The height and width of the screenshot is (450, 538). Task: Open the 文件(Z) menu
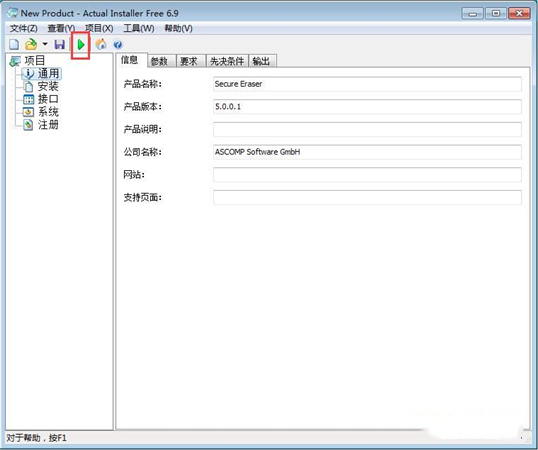[23, 28]
